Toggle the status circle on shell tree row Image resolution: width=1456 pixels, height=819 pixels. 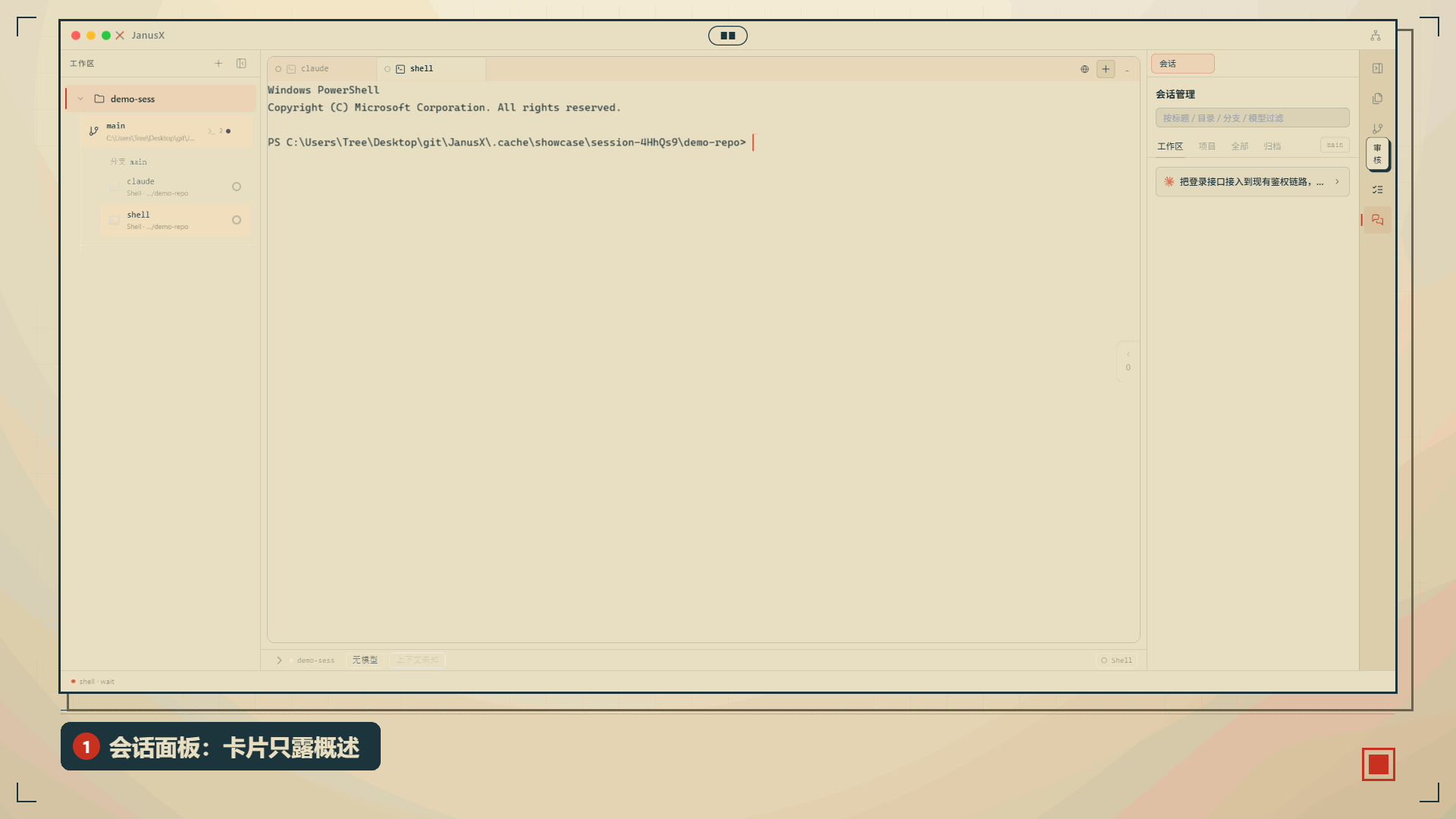point(237,220)
